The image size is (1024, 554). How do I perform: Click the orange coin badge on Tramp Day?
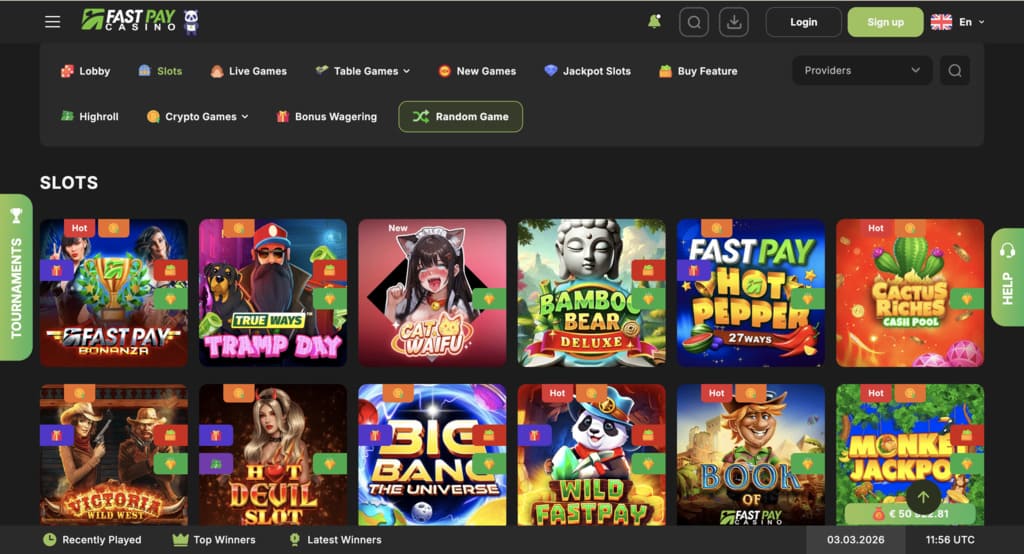(x=238, y=228)
